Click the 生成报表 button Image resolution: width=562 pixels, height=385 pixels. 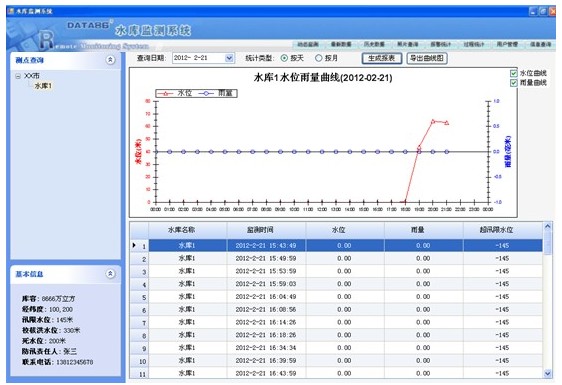[381, 58]
